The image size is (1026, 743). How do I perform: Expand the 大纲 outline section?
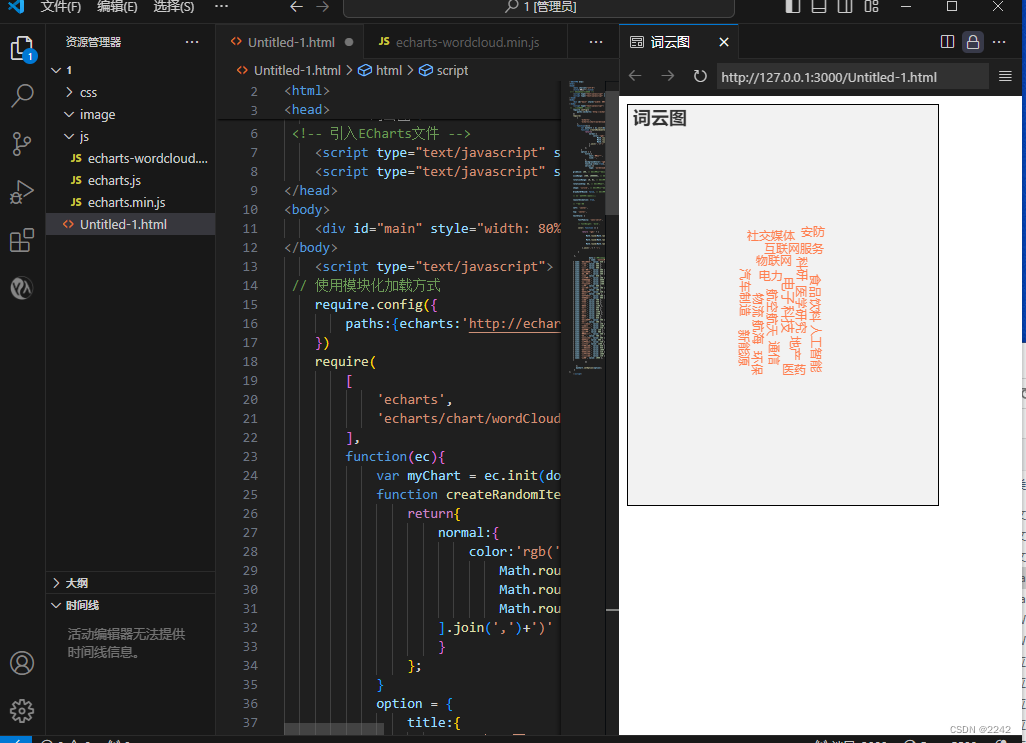56,583
